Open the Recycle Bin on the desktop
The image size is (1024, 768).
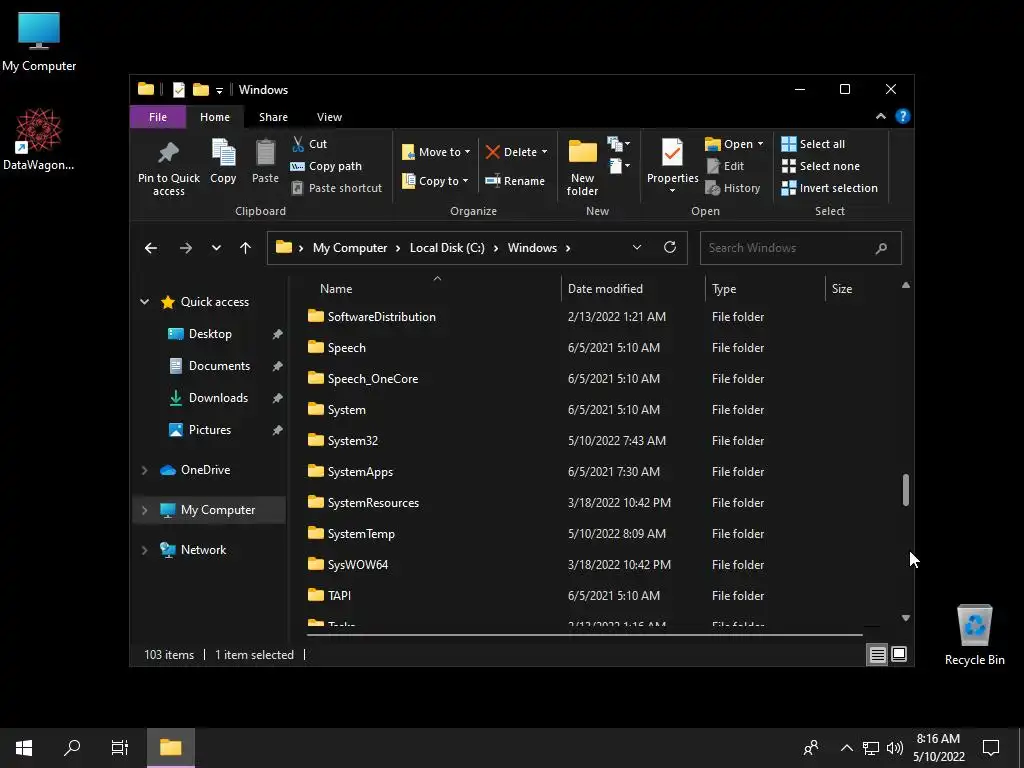click(974, 635)
